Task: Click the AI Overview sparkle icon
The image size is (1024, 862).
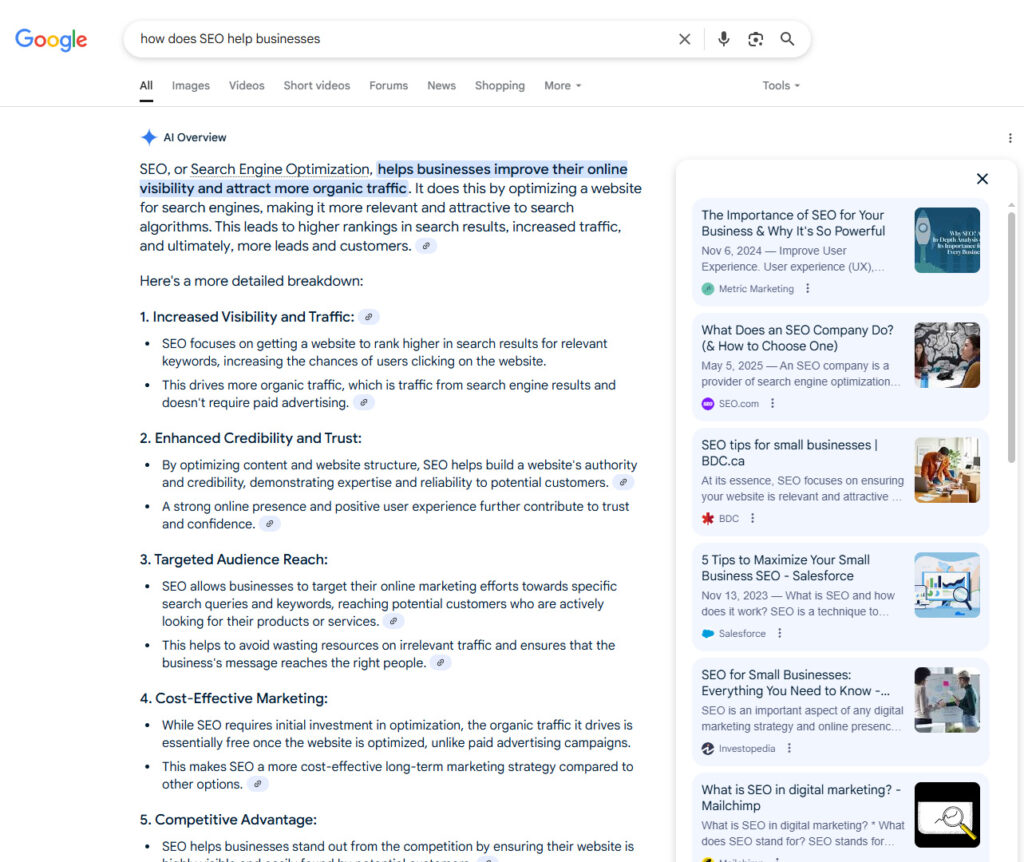Action: (x=148, y=137)
